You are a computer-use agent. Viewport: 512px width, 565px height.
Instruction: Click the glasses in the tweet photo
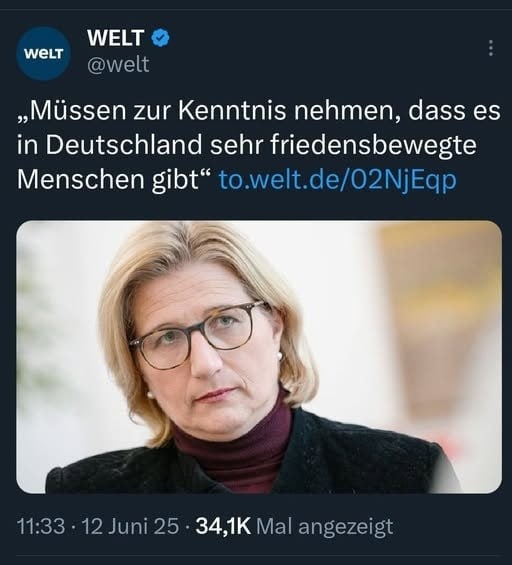pyautogui.click(x=201, y=335)
